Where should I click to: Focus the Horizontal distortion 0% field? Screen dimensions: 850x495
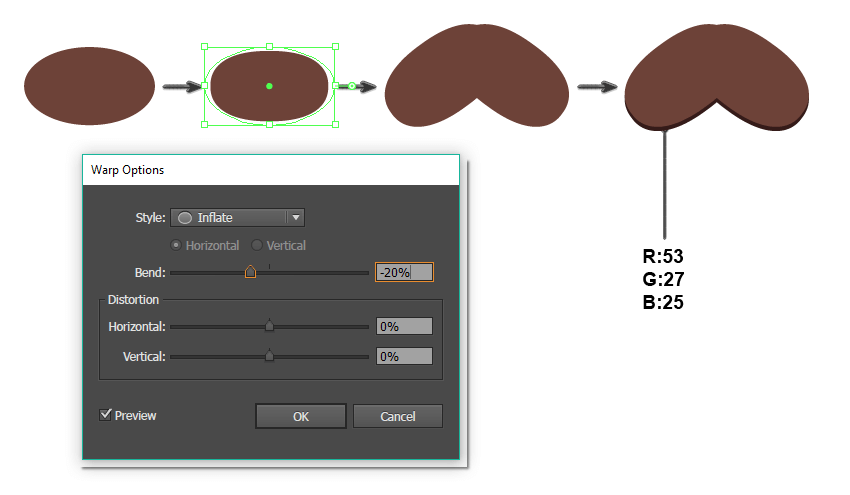click(404, 326)
